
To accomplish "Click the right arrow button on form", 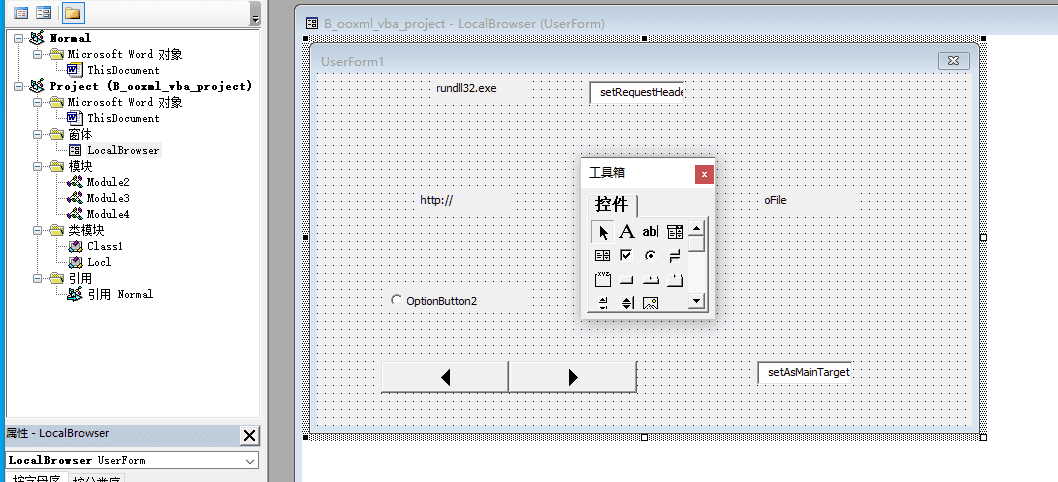I will pyautogui.click(x=573, y=377).
